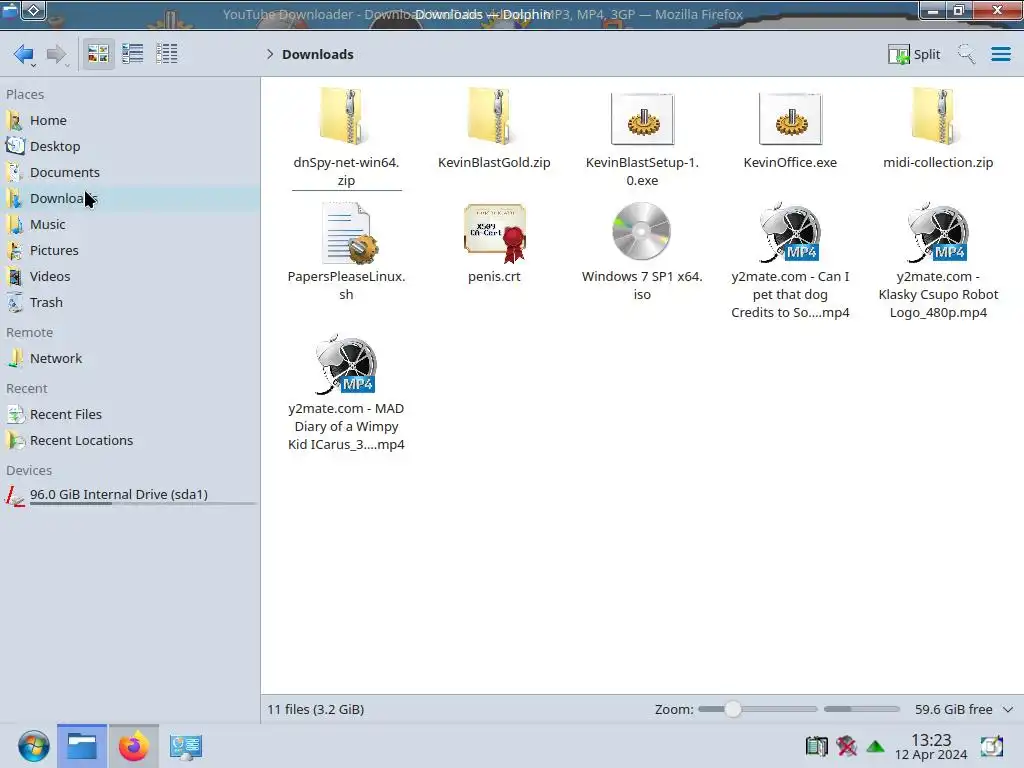Click the free disk space capacity bar
This screenshot has width=1024, height=768.
(x=861, y=709)
